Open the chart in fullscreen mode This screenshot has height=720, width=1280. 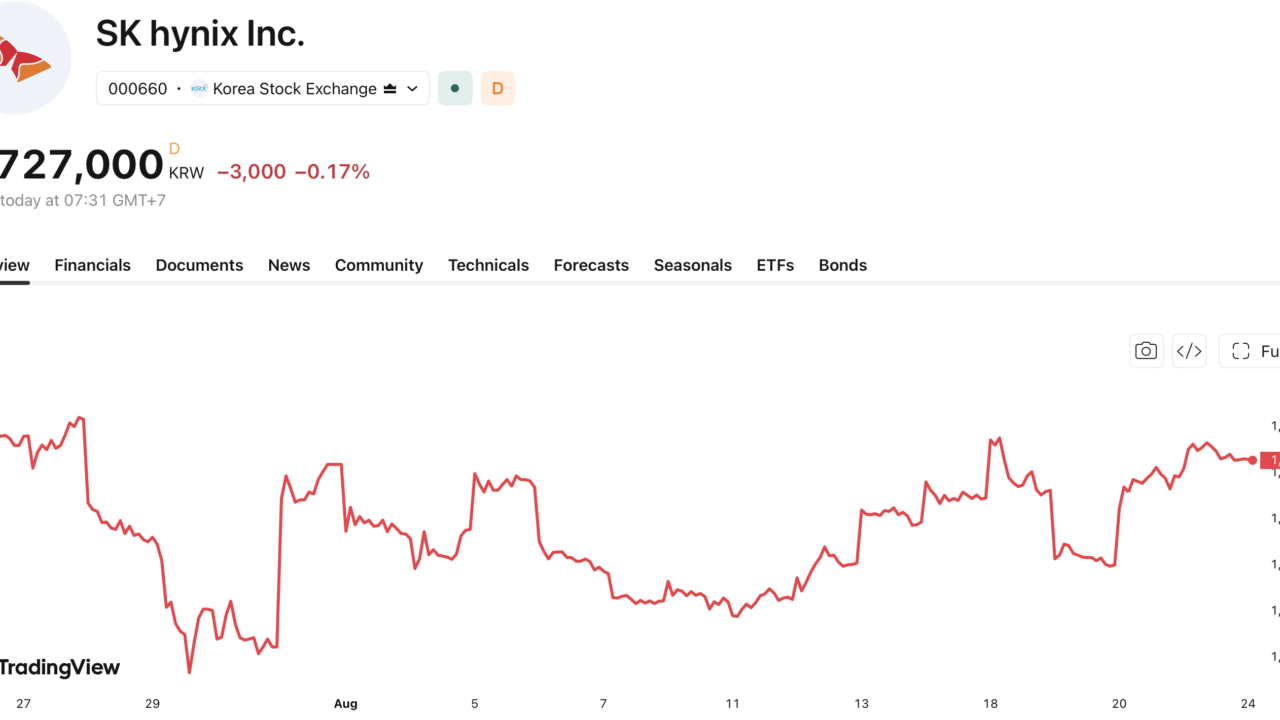pos(1250,351)
